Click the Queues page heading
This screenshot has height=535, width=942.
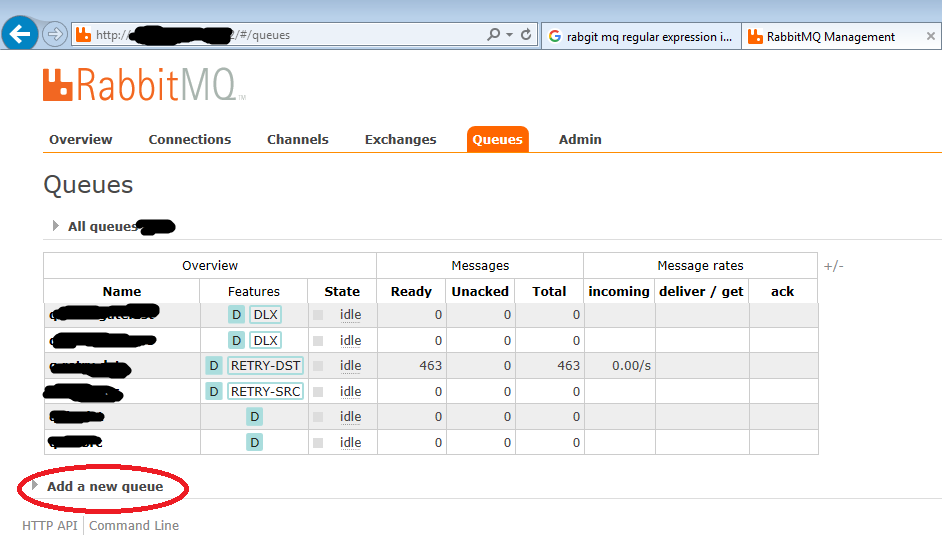pyautogui.click(x=88, y=185)
